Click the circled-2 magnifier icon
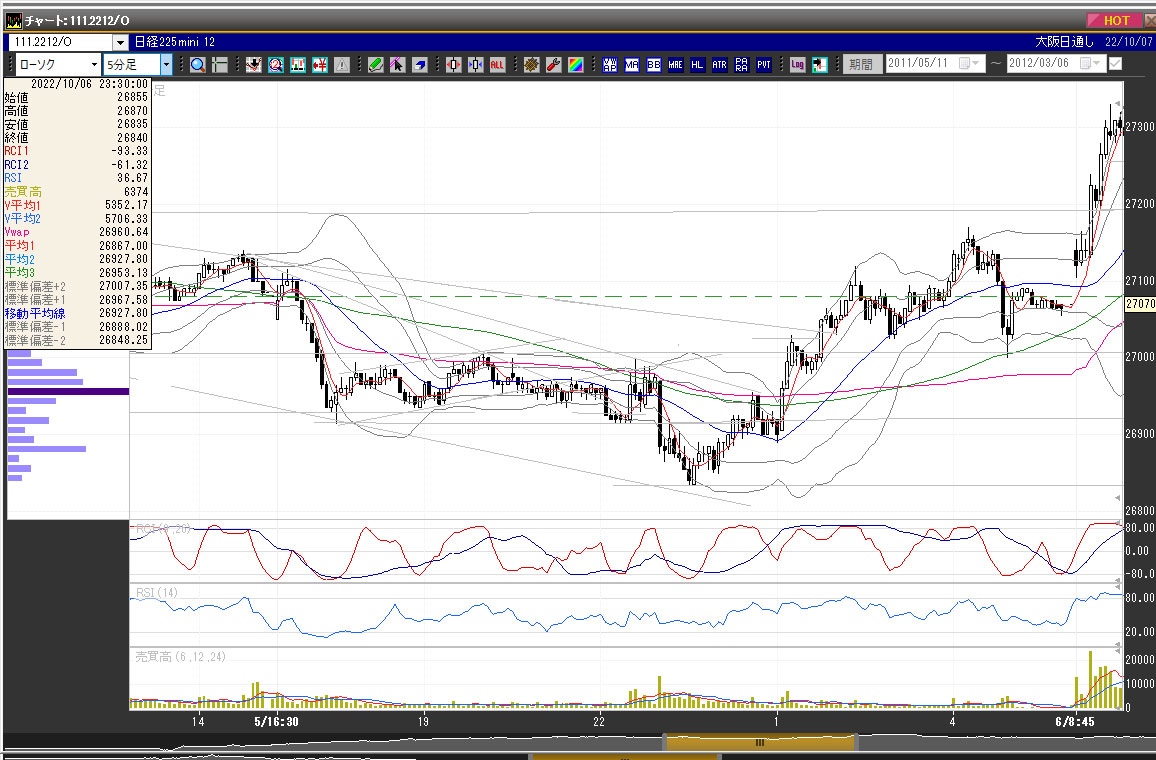 coord(276,65)
